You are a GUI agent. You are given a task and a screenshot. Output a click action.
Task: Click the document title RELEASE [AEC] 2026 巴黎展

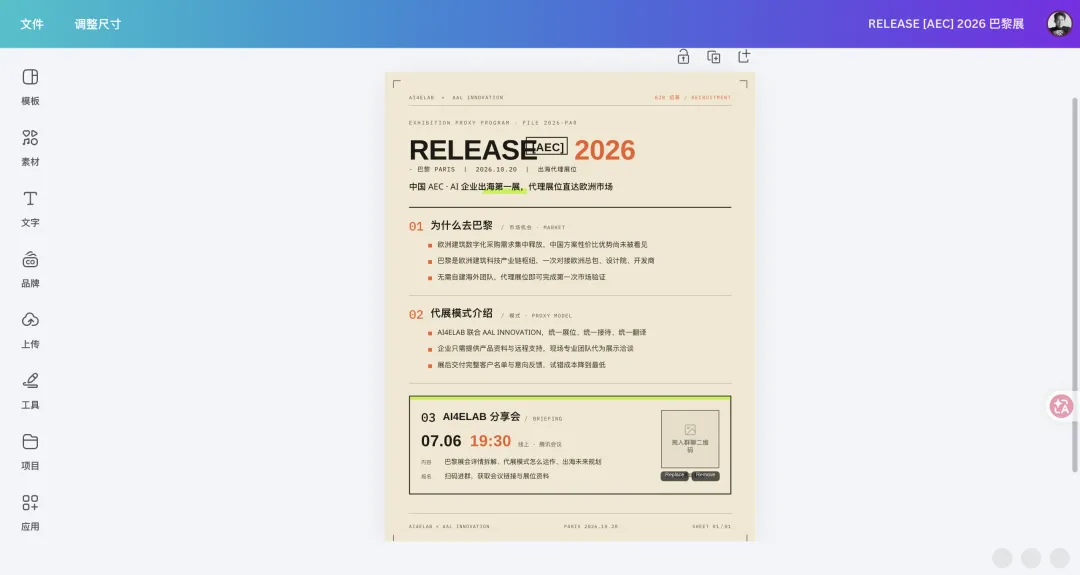point(946,24)
